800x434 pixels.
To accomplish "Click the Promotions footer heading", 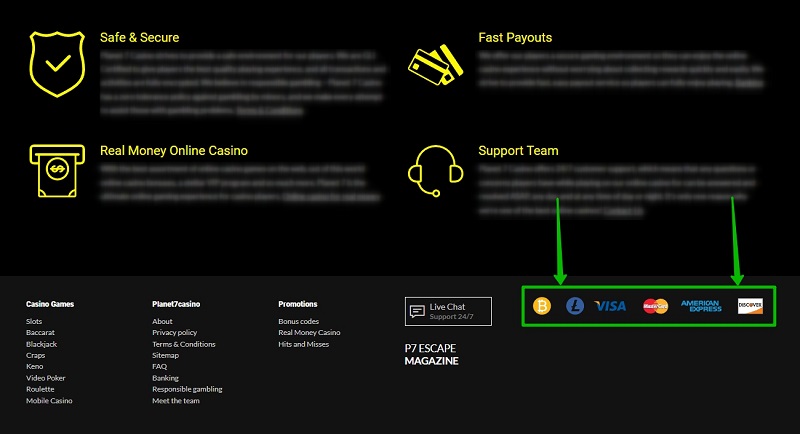I will (x=298, y=304).
